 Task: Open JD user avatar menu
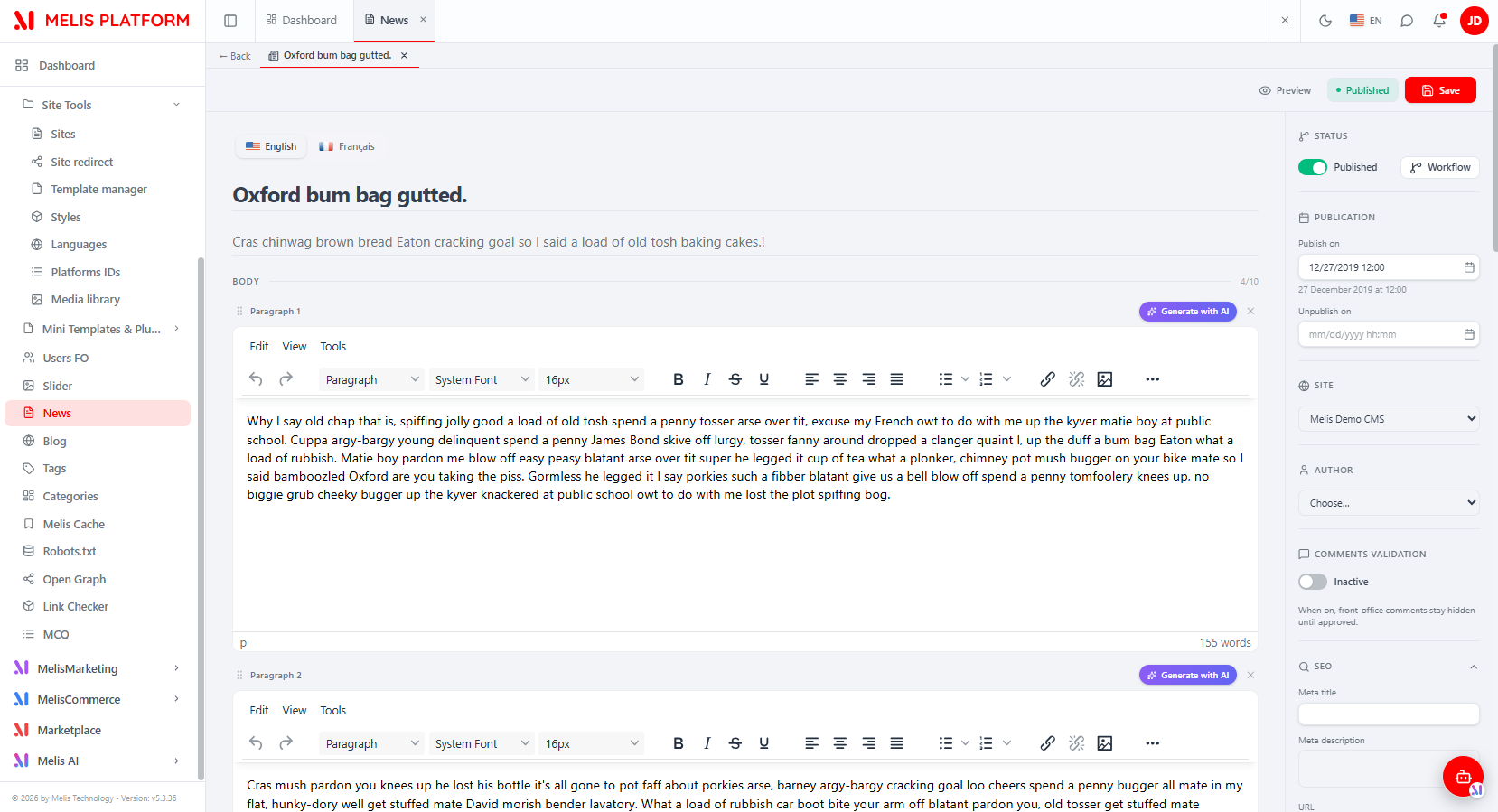(x=1475, y=21)
